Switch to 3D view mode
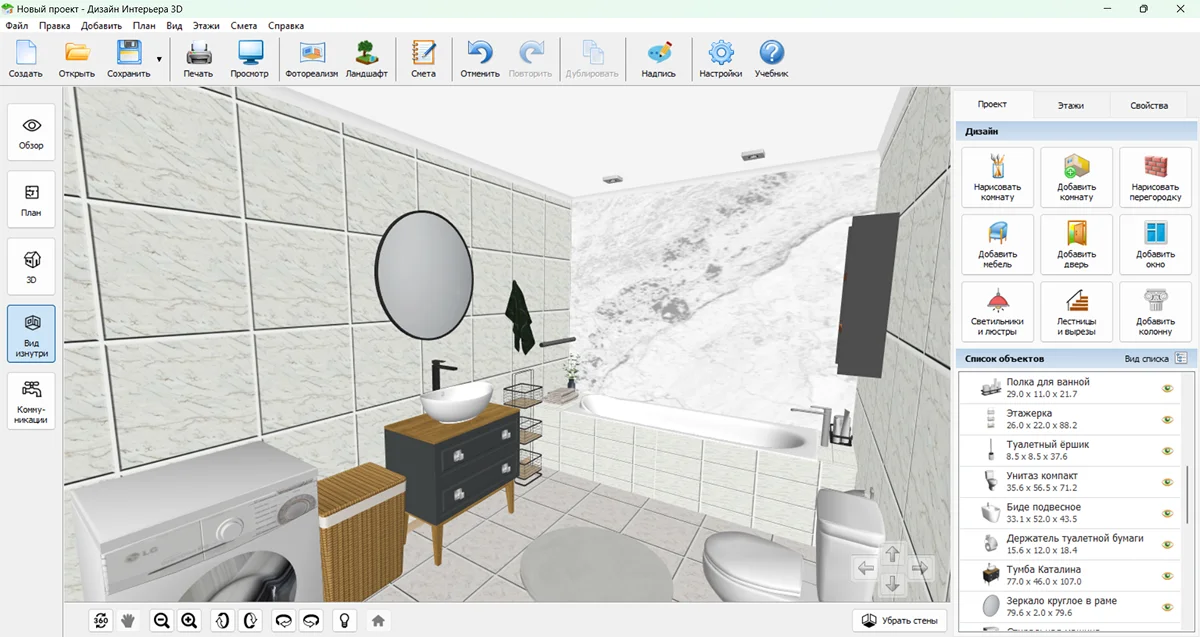 click(x=32, y=266)
